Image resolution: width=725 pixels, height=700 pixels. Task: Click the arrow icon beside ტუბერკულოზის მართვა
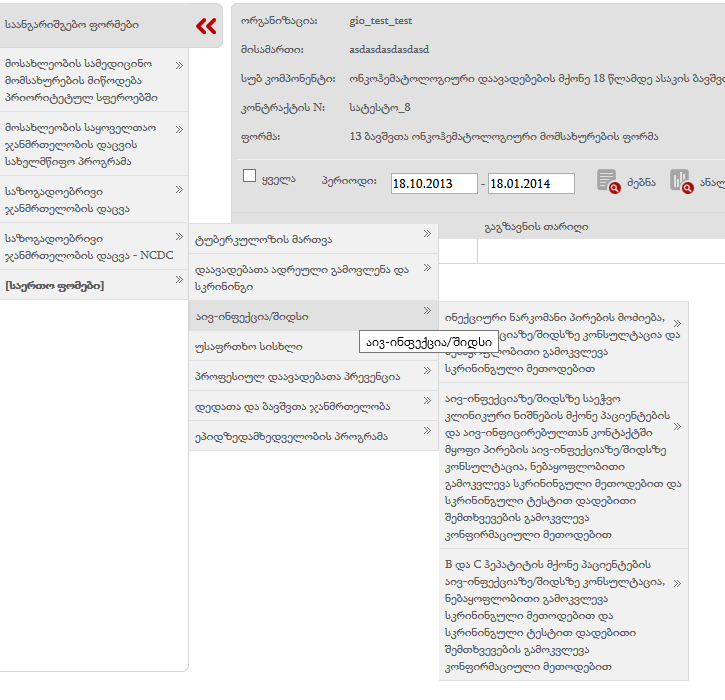(x=427, y=234)
